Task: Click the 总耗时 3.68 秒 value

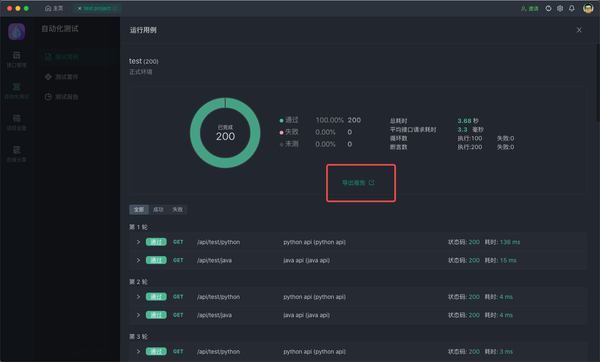Action: point(468,121)
